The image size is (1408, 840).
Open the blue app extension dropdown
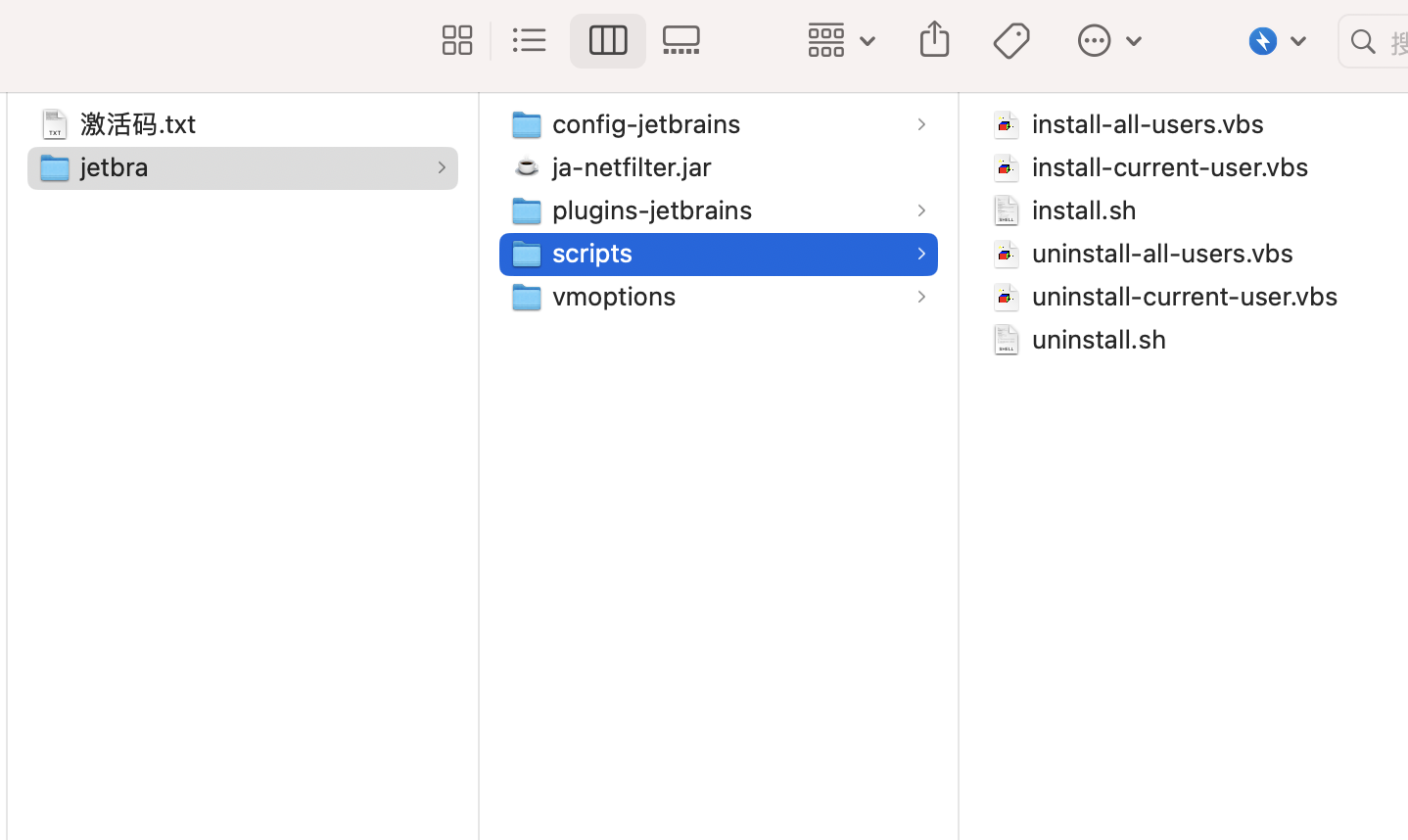coord(1278,41)
